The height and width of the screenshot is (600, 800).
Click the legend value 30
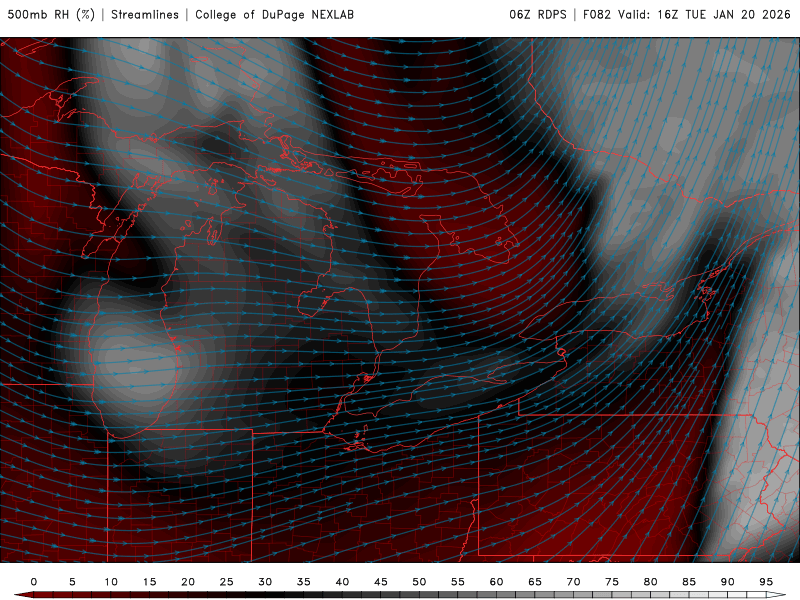(265, 582)
